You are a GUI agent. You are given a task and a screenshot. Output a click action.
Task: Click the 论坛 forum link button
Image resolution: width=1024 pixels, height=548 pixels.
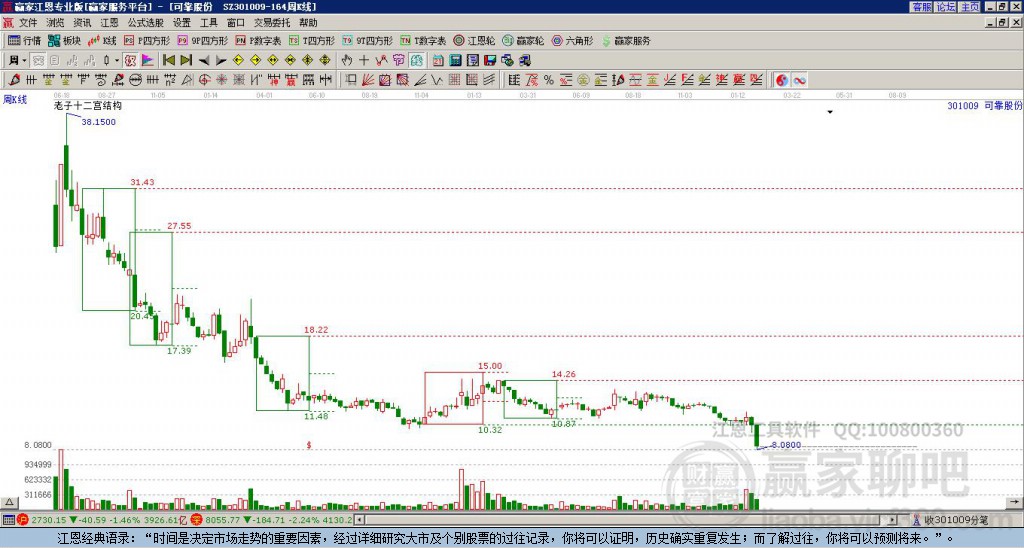point(946,7)
